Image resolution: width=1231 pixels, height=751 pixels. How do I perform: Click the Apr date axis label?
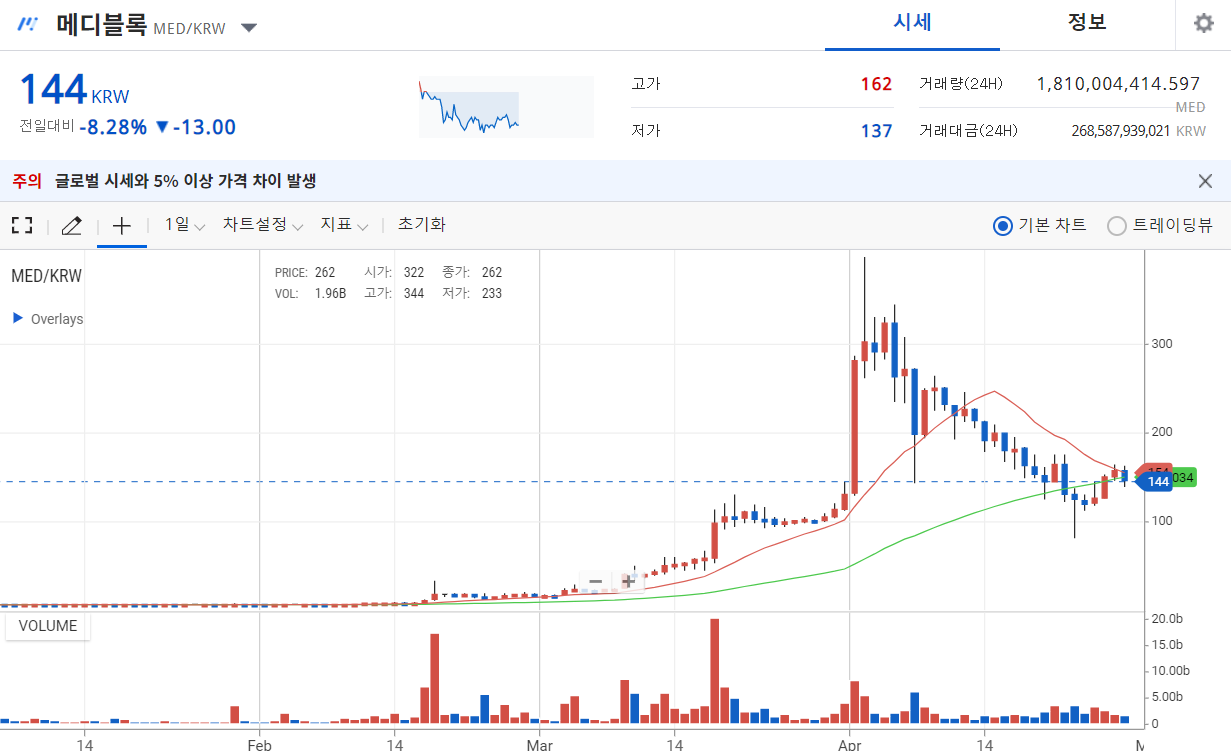(849, 744)
